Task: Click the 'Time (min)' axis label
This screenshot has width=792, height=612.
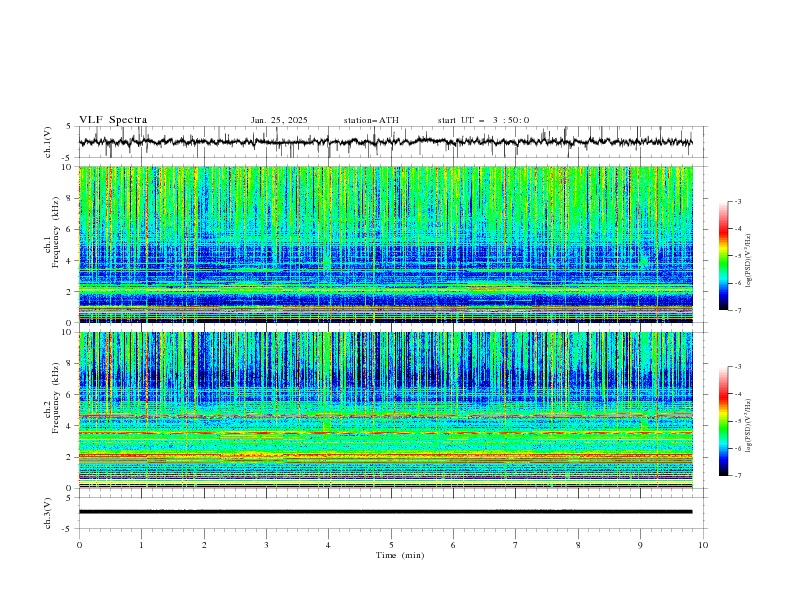Action: tap(400, 555)
